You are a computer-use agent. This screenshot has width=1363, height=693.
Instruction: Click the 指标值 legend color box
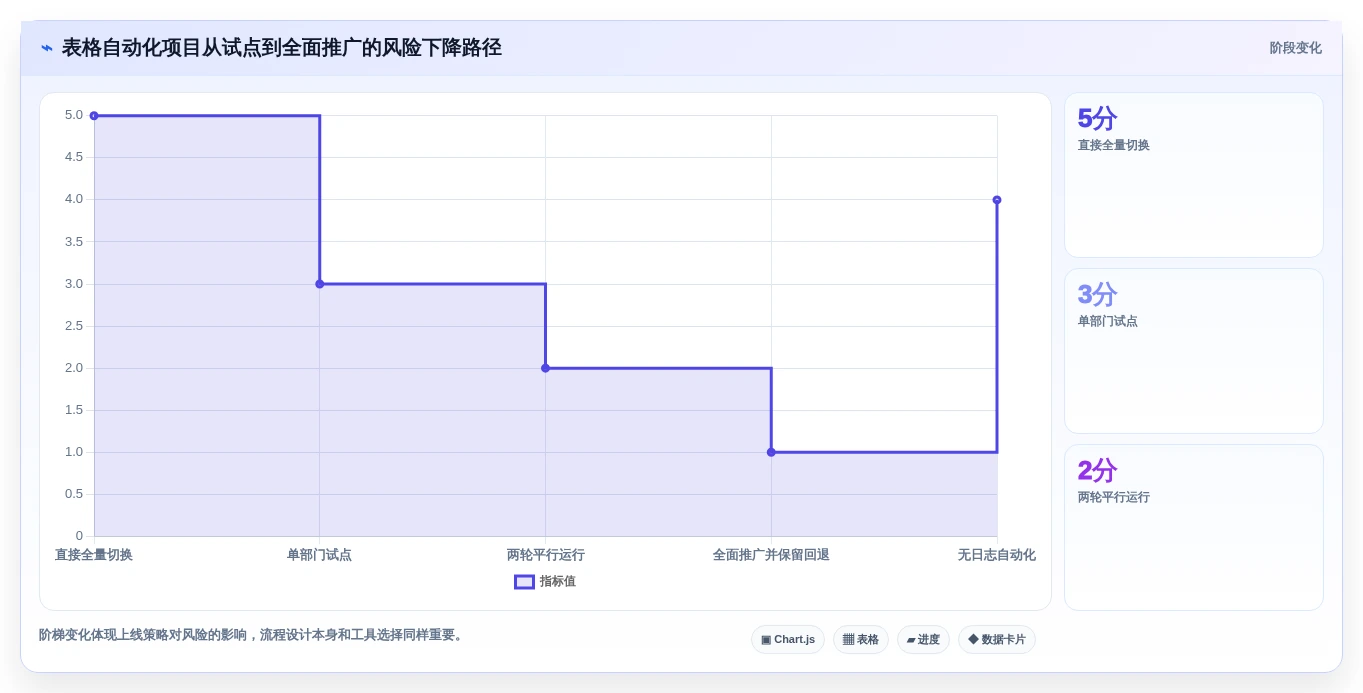click(524, 582)
